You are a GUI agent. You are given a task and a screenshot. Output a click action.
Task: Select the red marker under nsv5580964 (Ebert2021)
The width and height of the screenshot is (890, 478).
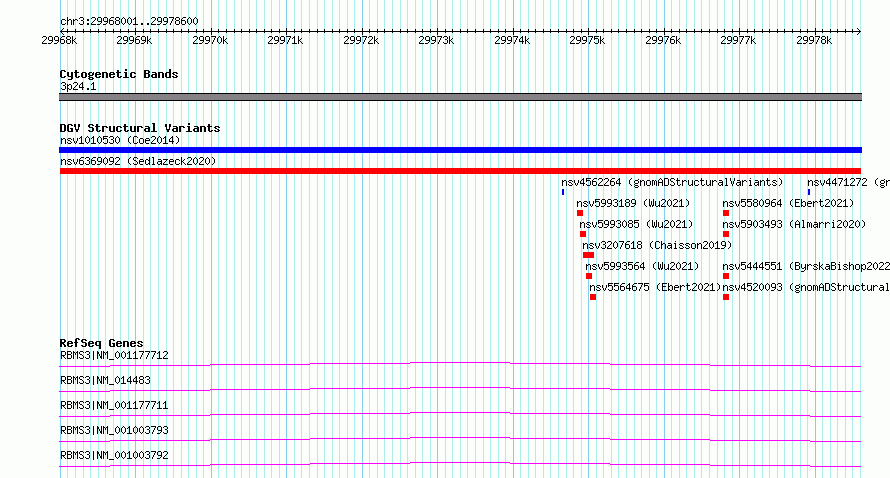coord(726,213)
